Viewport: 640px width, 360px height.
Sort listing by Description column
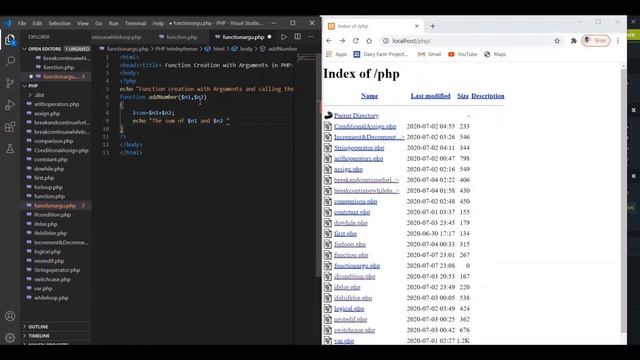point(488,96)
